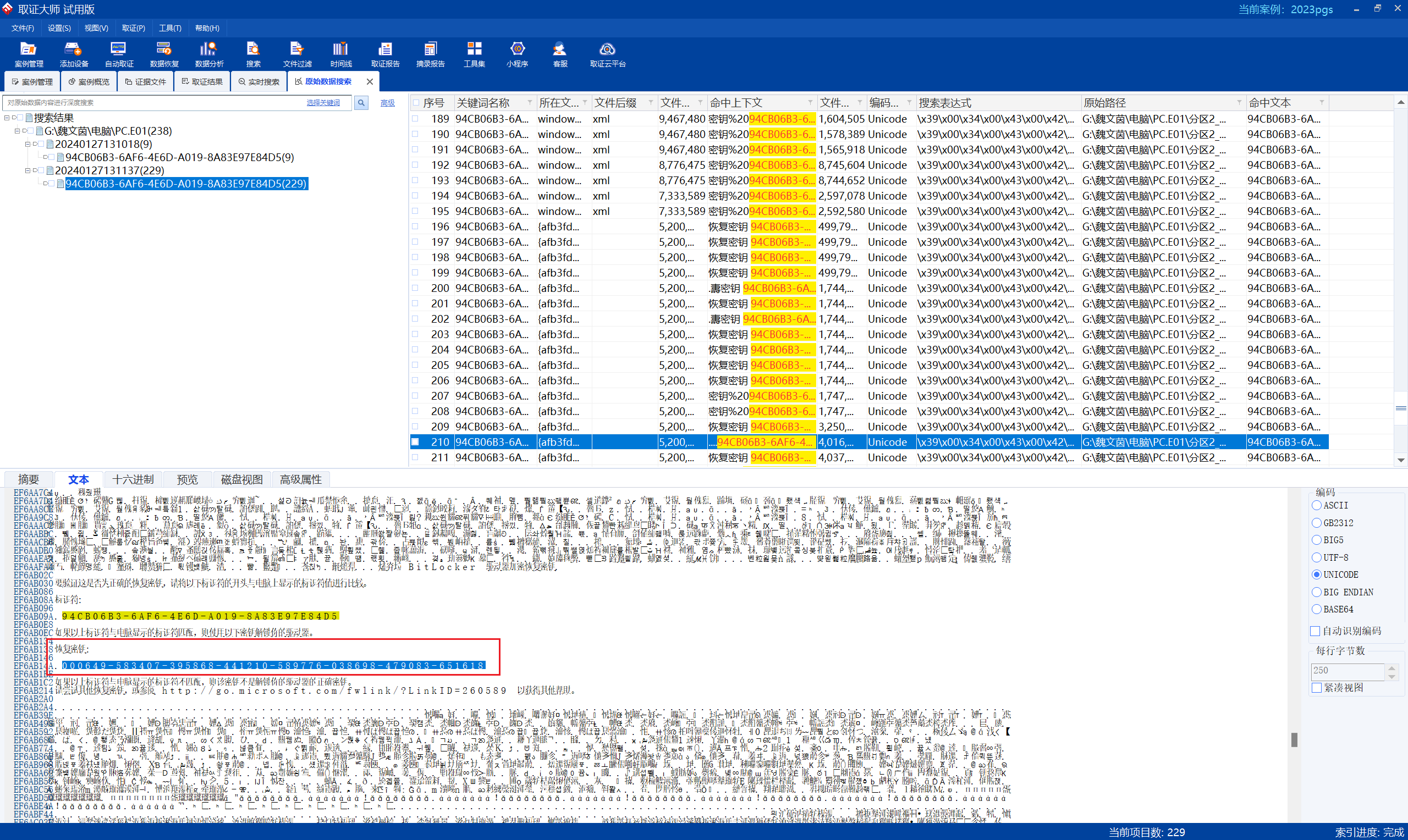Collapse the 20240127131018(9) tree node
Screen dimensions: 1408x840
tap(27, 144)
